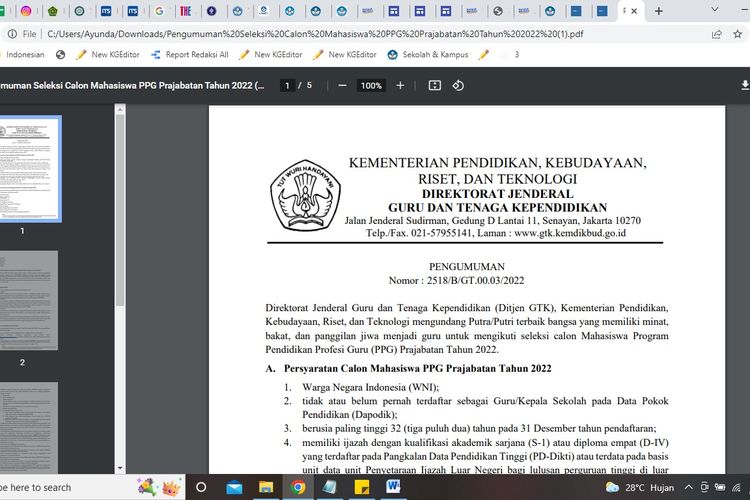Zoom out the PDF with minus button
The width and height of the screenshot is (750, 500).
(x=342, y=86)
